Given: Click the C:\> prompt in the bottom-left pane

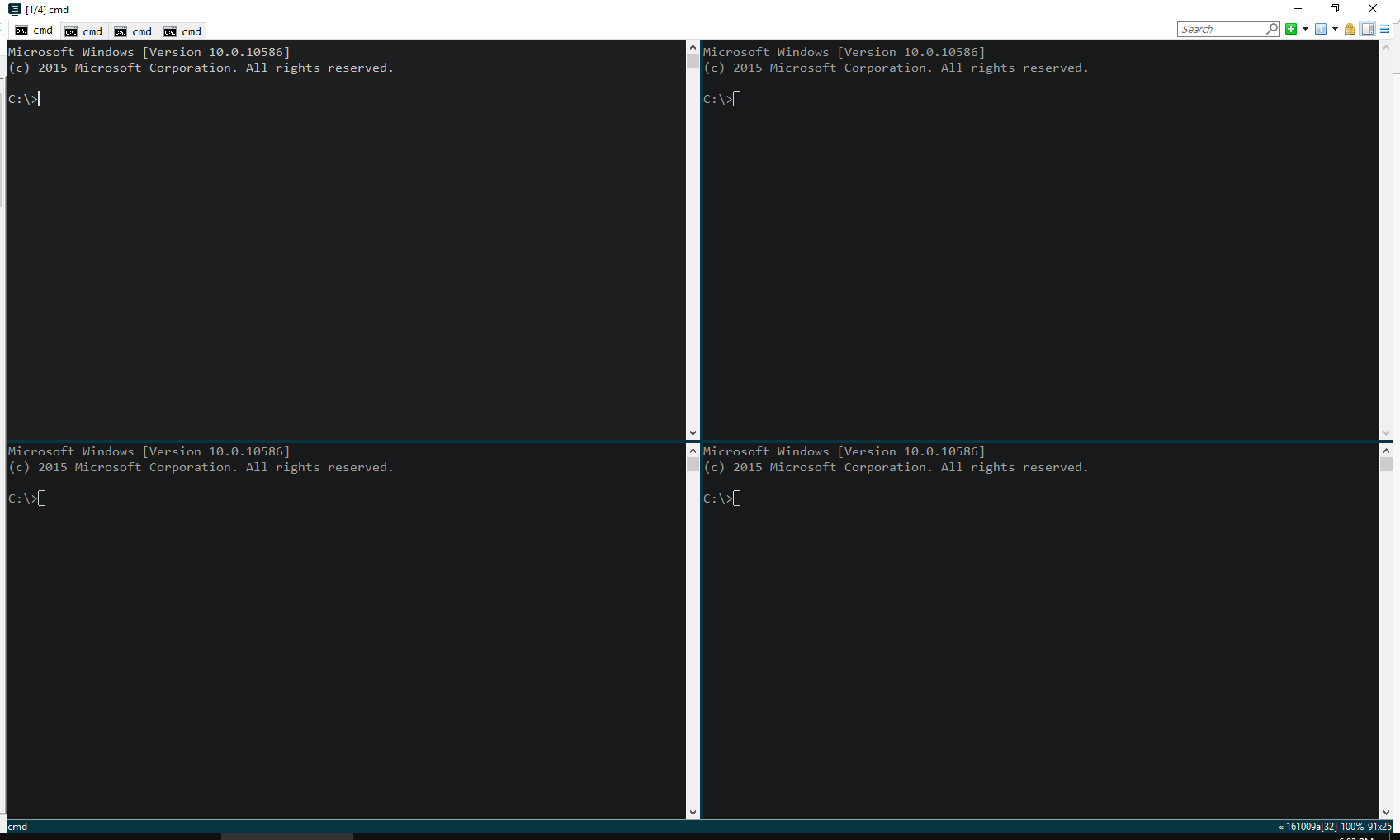Looking at the screenshot, I should (x=23, y=498).
